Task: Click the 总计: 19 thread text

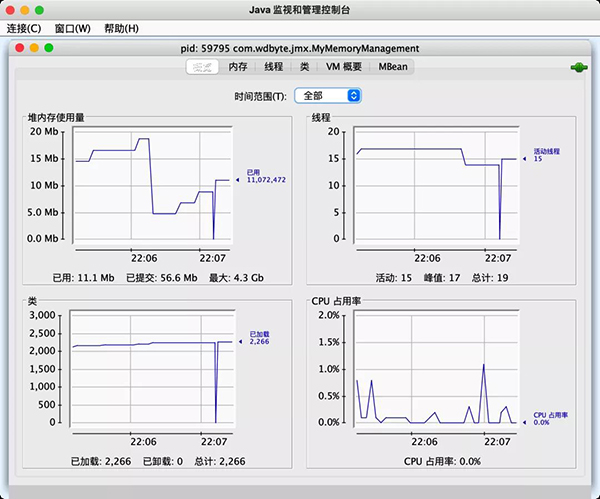Action: pos(490,278)
